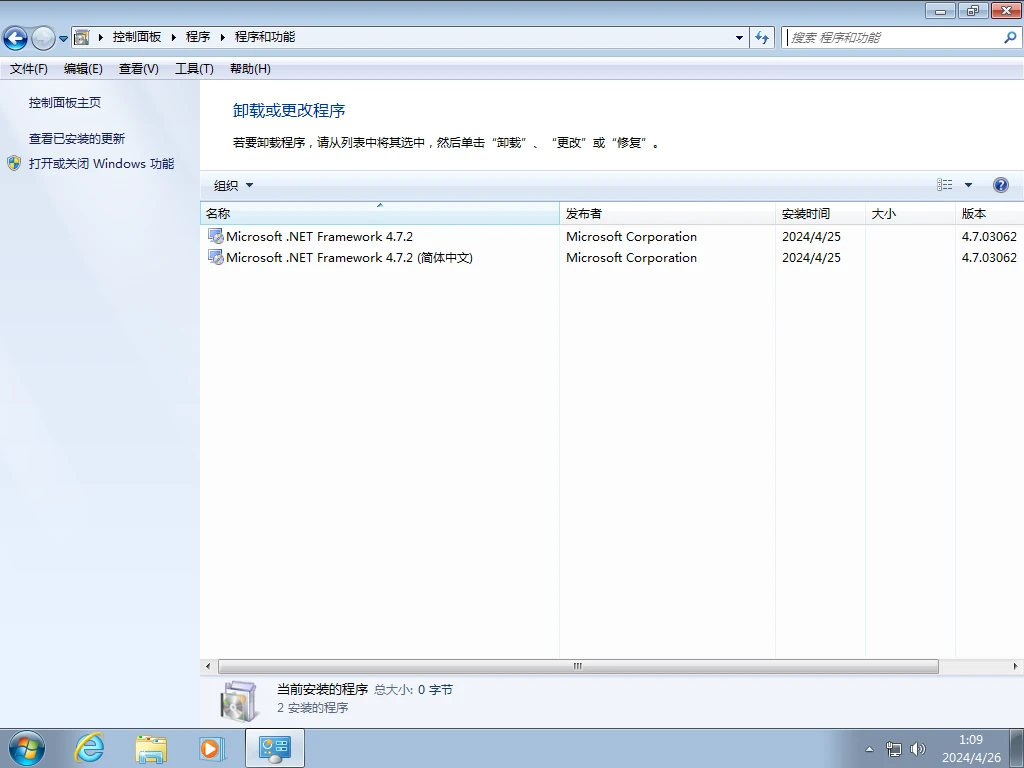Viewport: 1024px width, 768px height.
Task: Go to 控制面板主页
Action: click(x=65, y=103)
